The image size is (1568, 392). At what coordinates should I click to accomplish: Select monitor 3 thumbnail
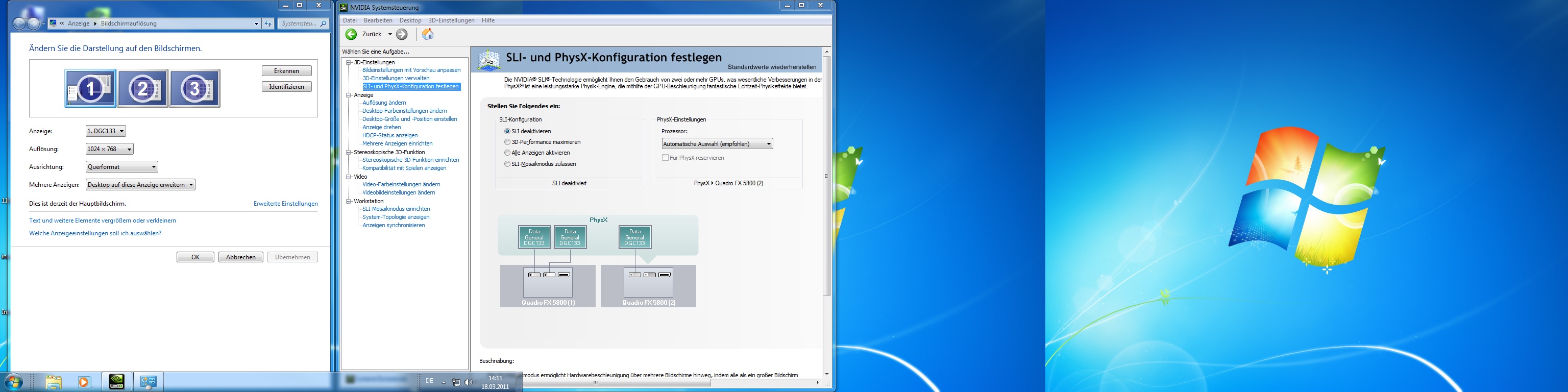[x=195, y=88]
